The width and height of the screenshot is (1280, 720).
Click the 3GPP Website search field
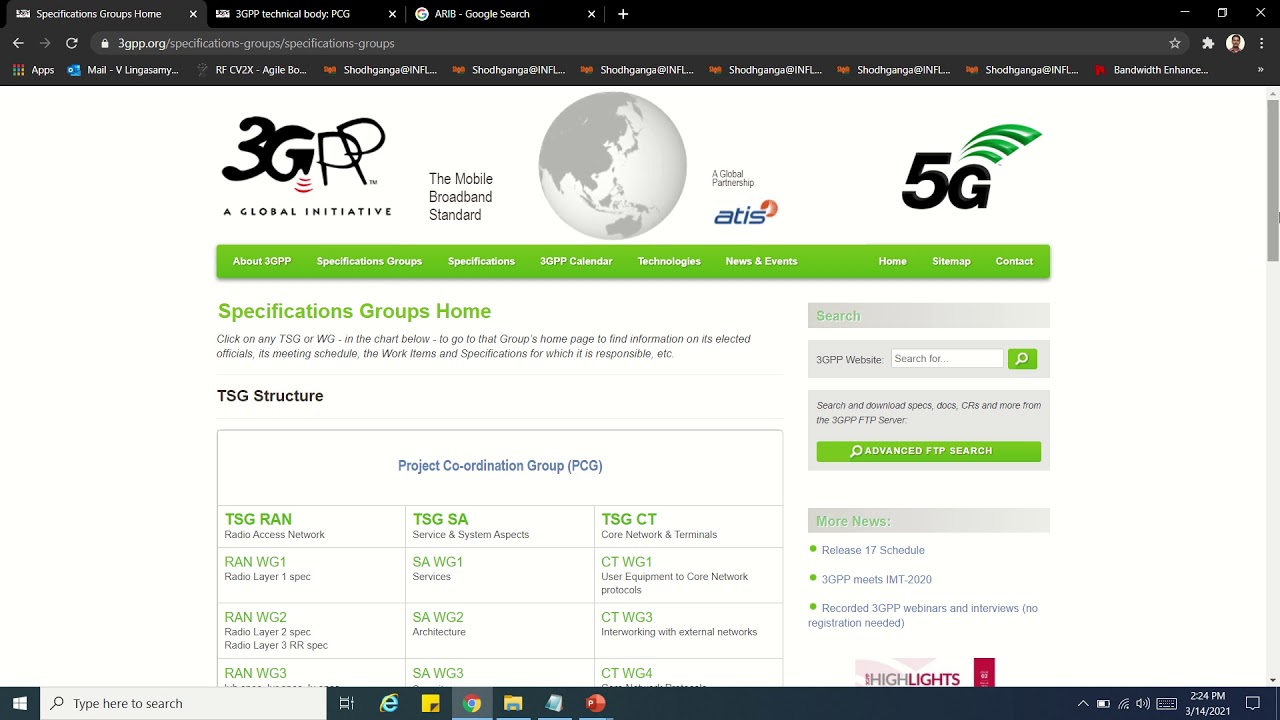click(x=947, y=358)
